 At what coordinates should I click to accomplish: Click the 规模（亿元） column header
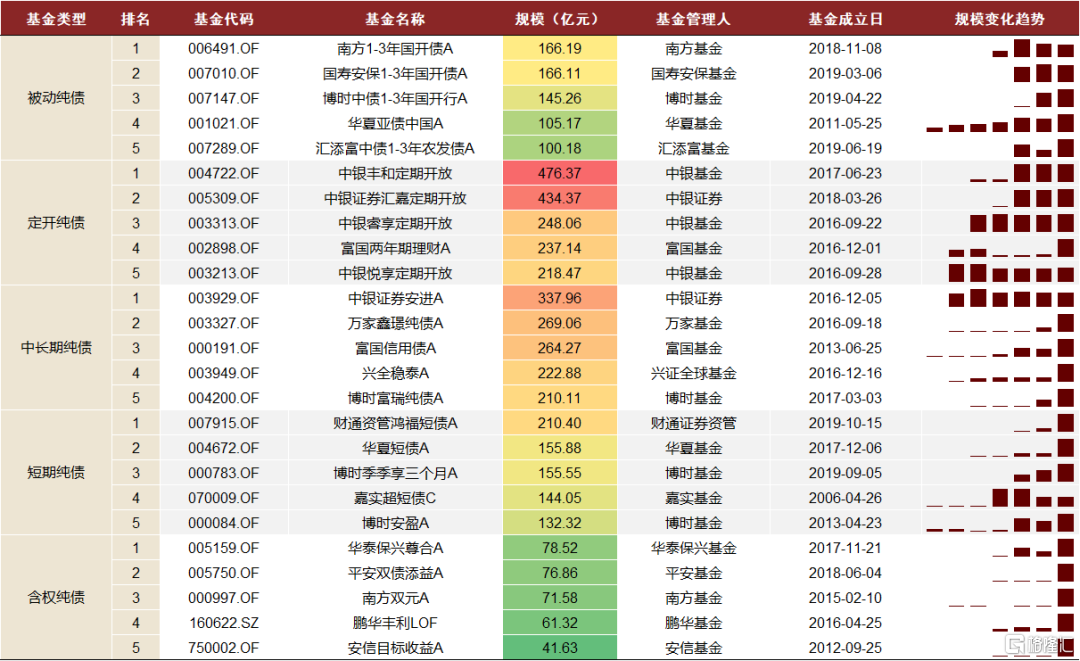tap(559, 19)
